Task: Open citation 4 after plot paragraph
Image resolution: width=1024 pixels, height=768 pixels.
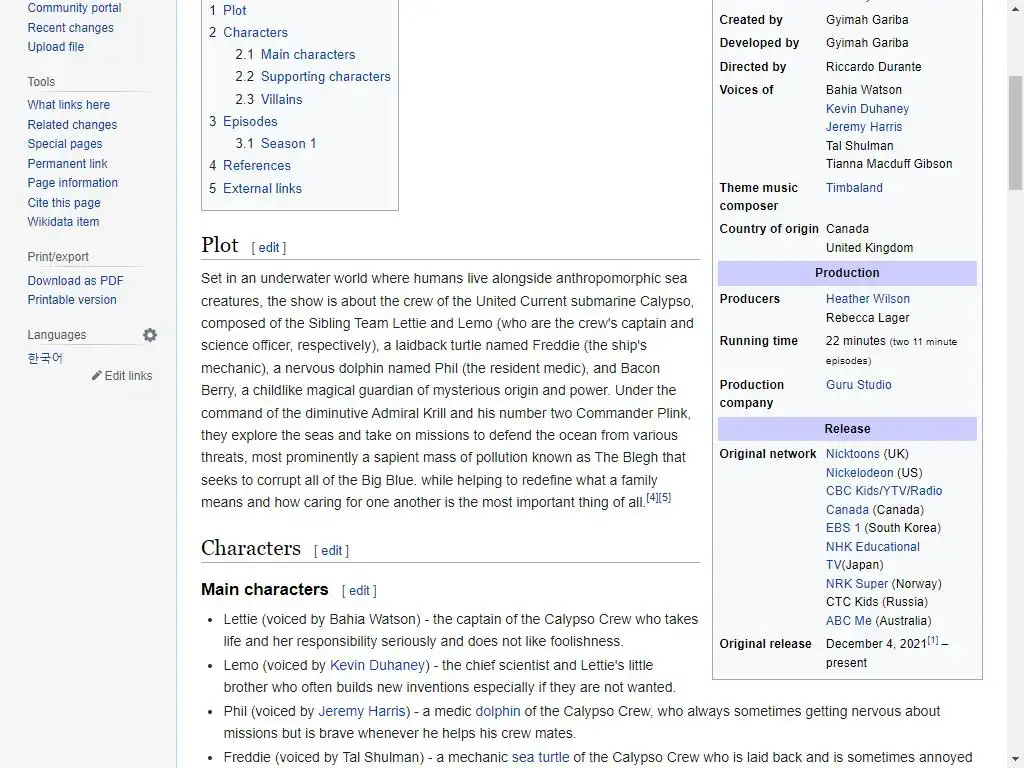Action: [x=652, y=498]
